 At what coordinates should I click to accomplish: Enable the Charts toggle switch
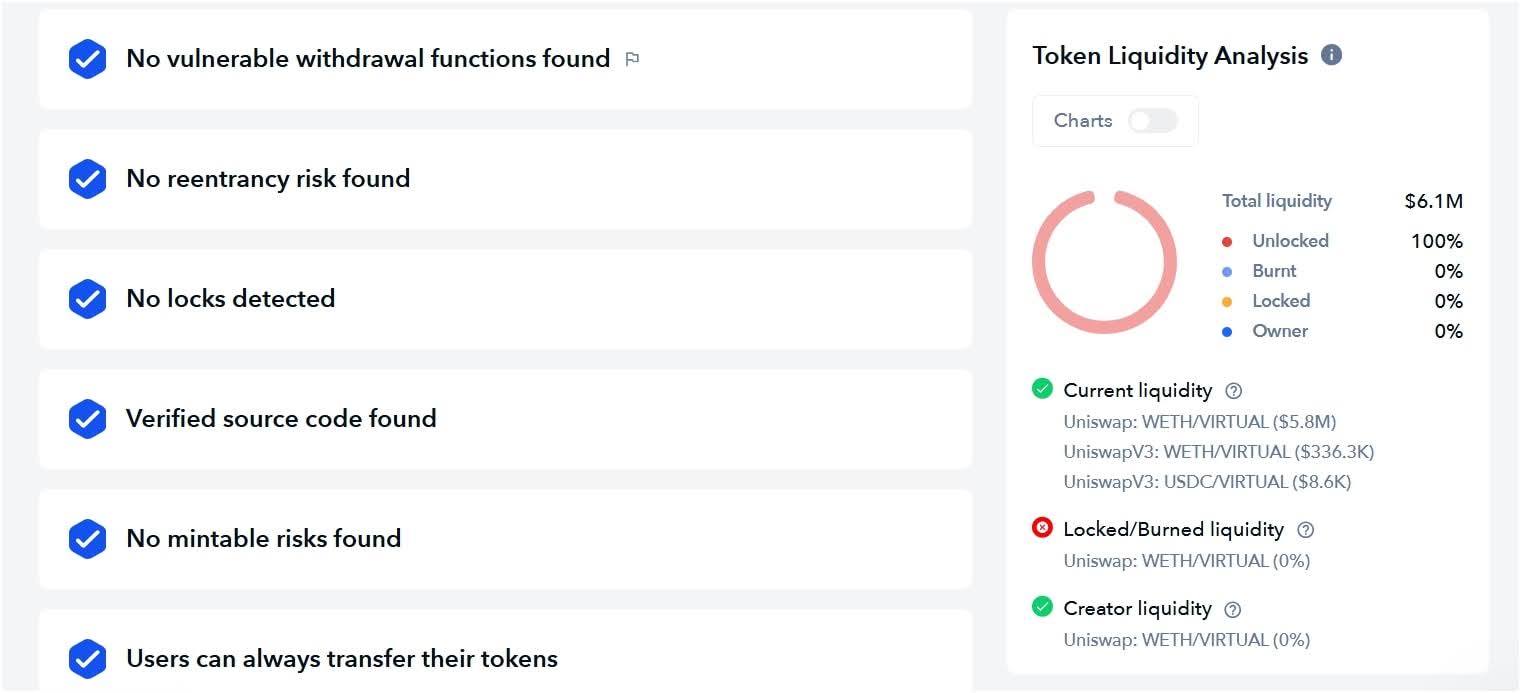point(1151,120)
